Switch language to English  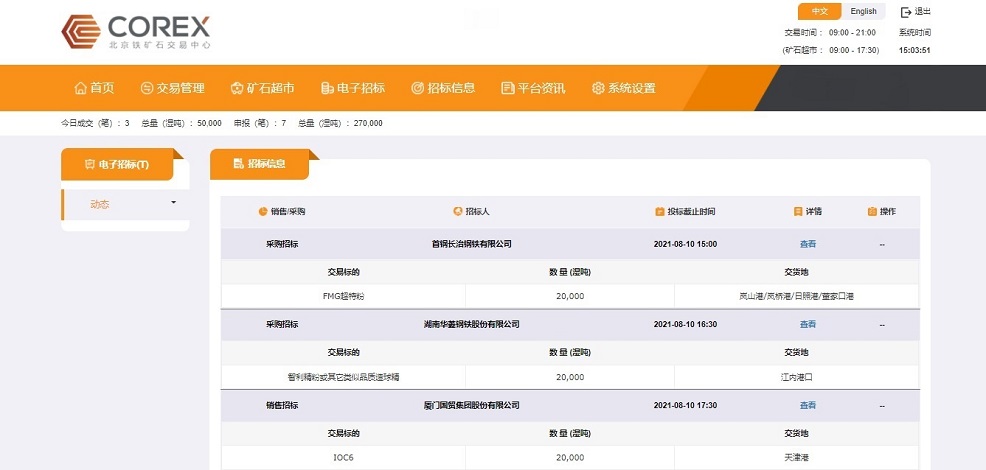pos(863,12)
